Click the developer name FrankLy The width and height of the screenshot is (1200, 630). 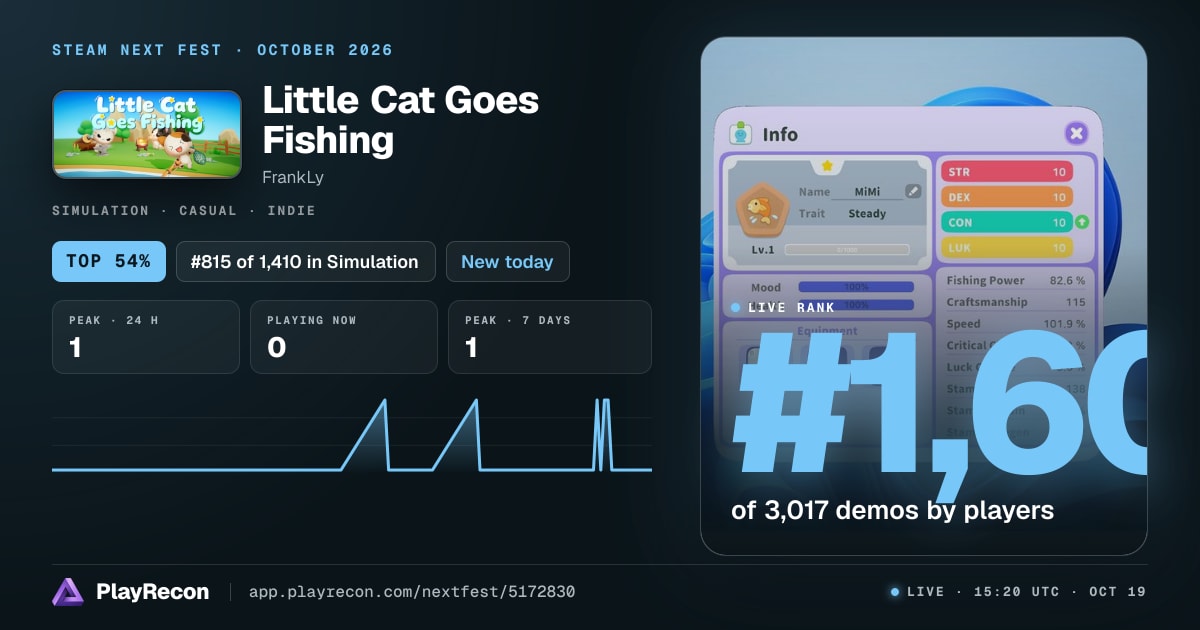point(293,177)
